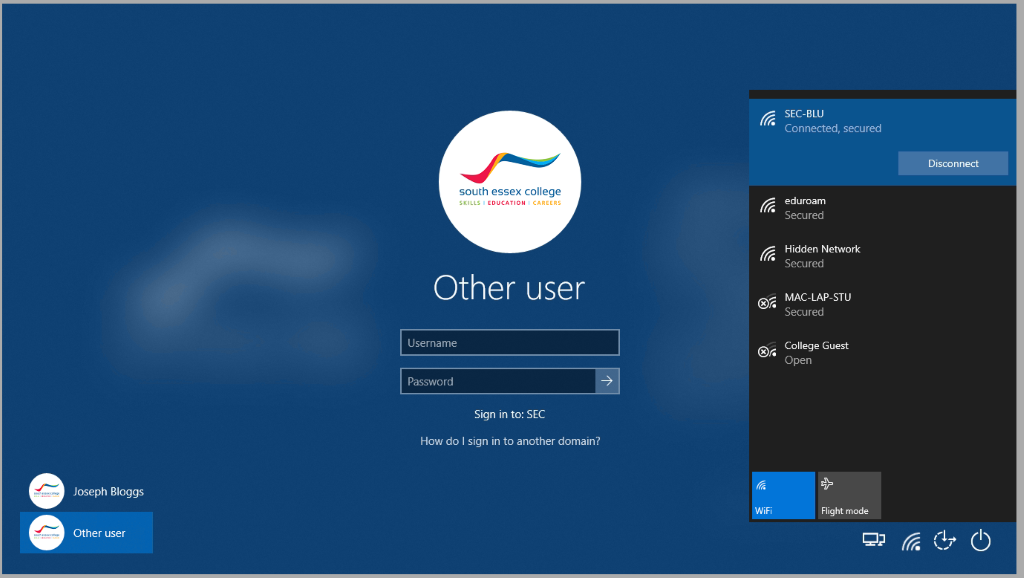Toggle the WiFi quick action tile
The height and width of the screenshot is (578, 1024).
pos(783,495)
